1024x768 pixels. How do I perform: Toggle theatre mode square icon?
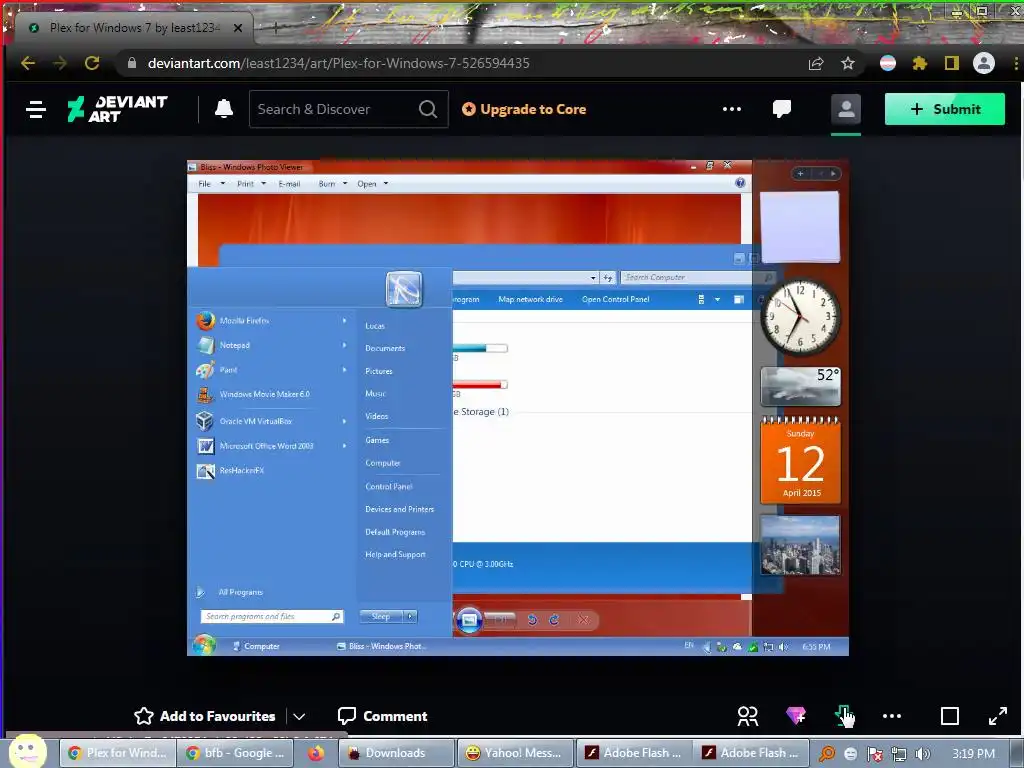tap(950, 716)
